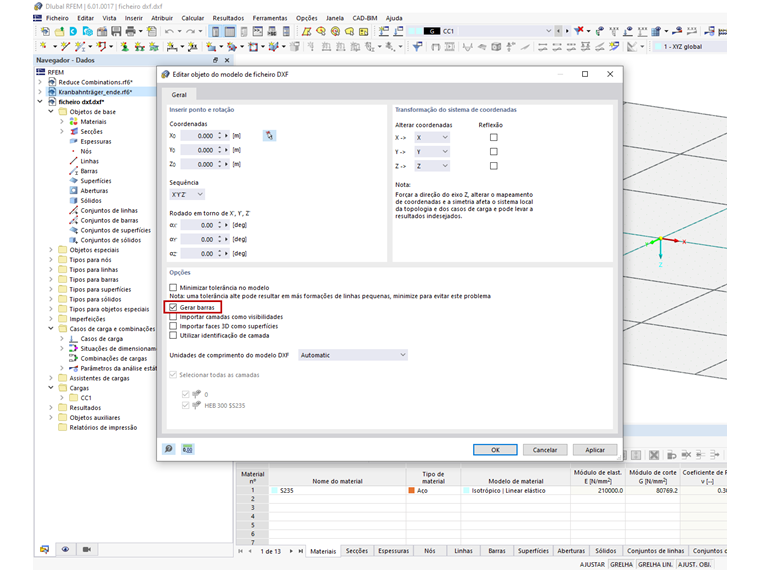Select the Geral tab in dialog

click(179, 95)
